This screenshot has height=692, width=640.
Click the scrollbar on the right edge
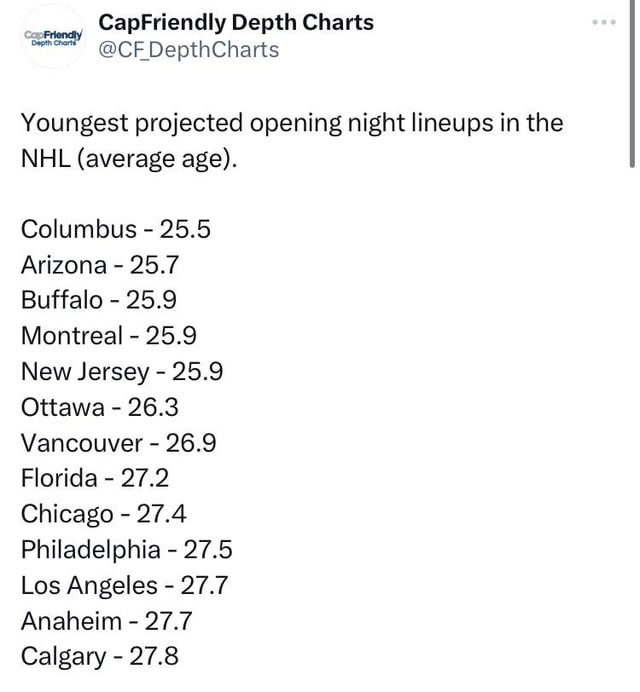click(632, 80)
